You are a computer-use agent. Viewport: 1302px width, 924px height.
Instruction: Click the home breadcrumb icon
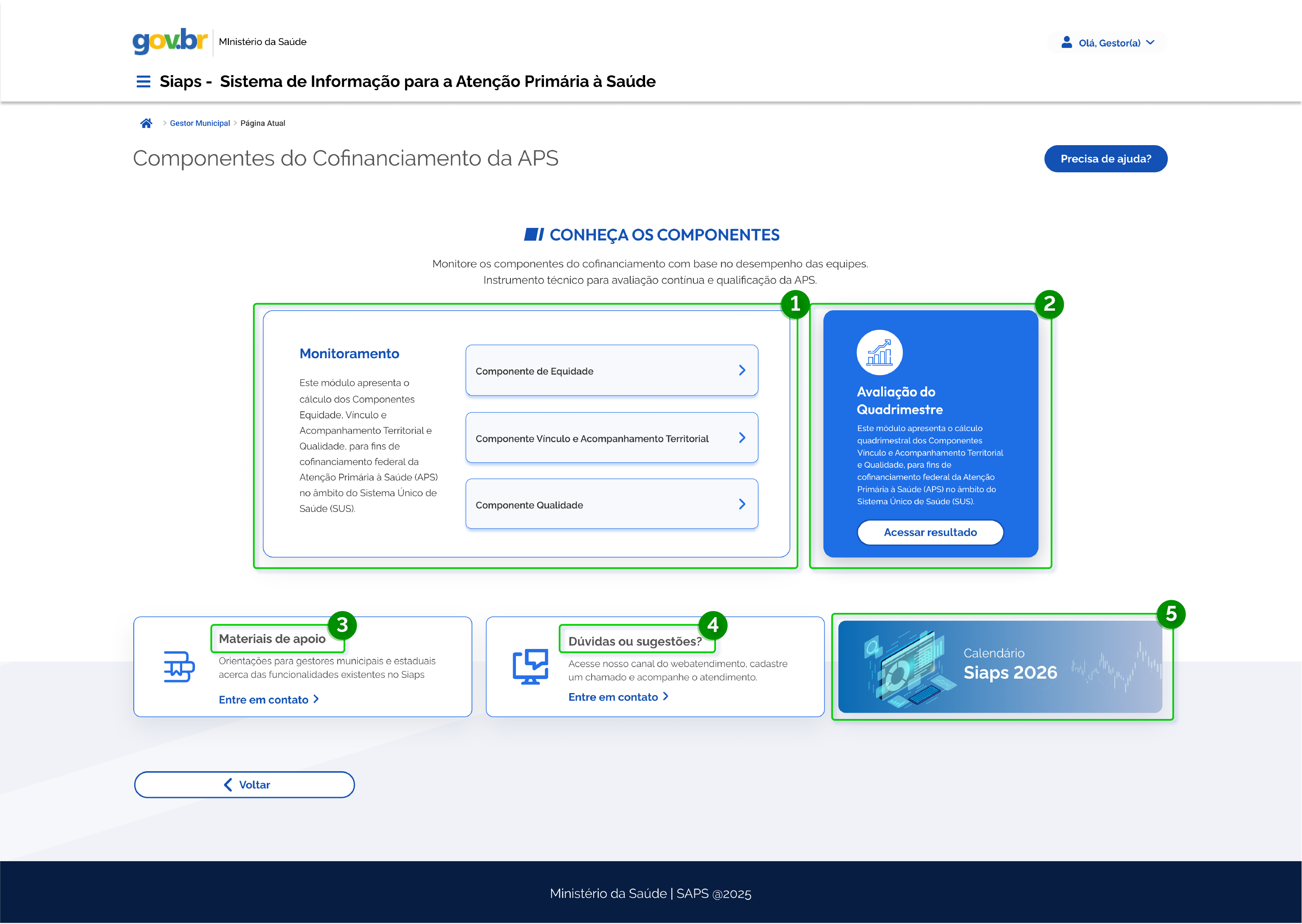click(147, 123)
